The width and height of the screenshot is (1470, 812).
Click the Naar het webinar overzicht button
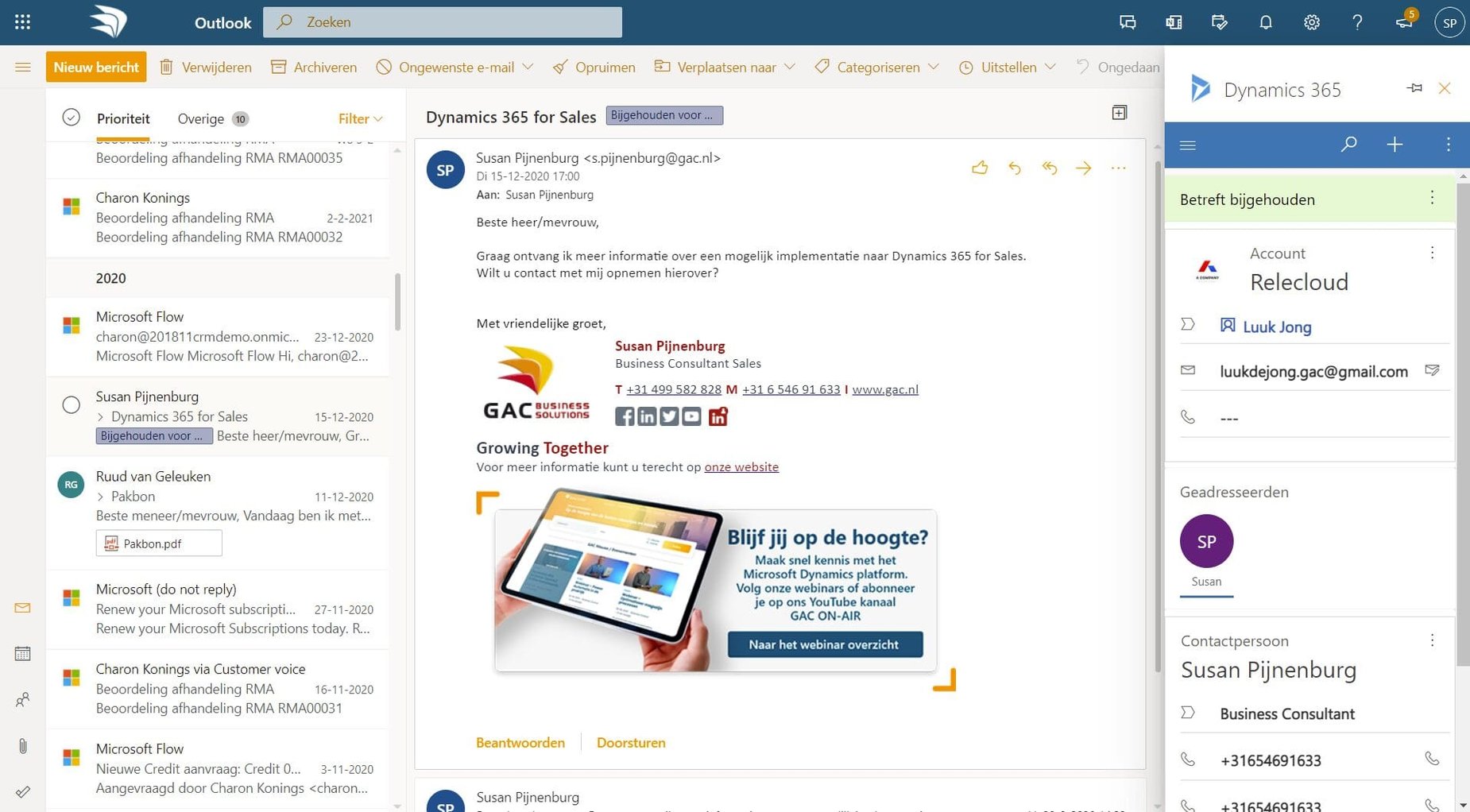point(825,644)
